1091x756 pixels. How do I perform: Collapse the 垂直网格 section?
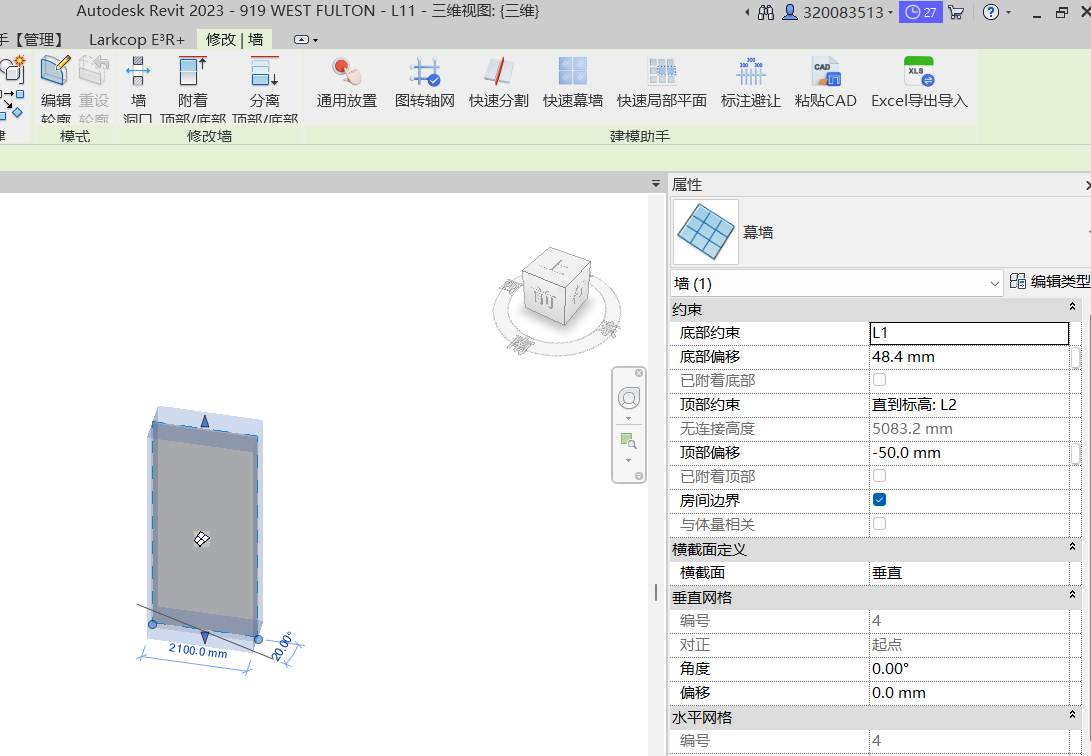pos(1072,596)
